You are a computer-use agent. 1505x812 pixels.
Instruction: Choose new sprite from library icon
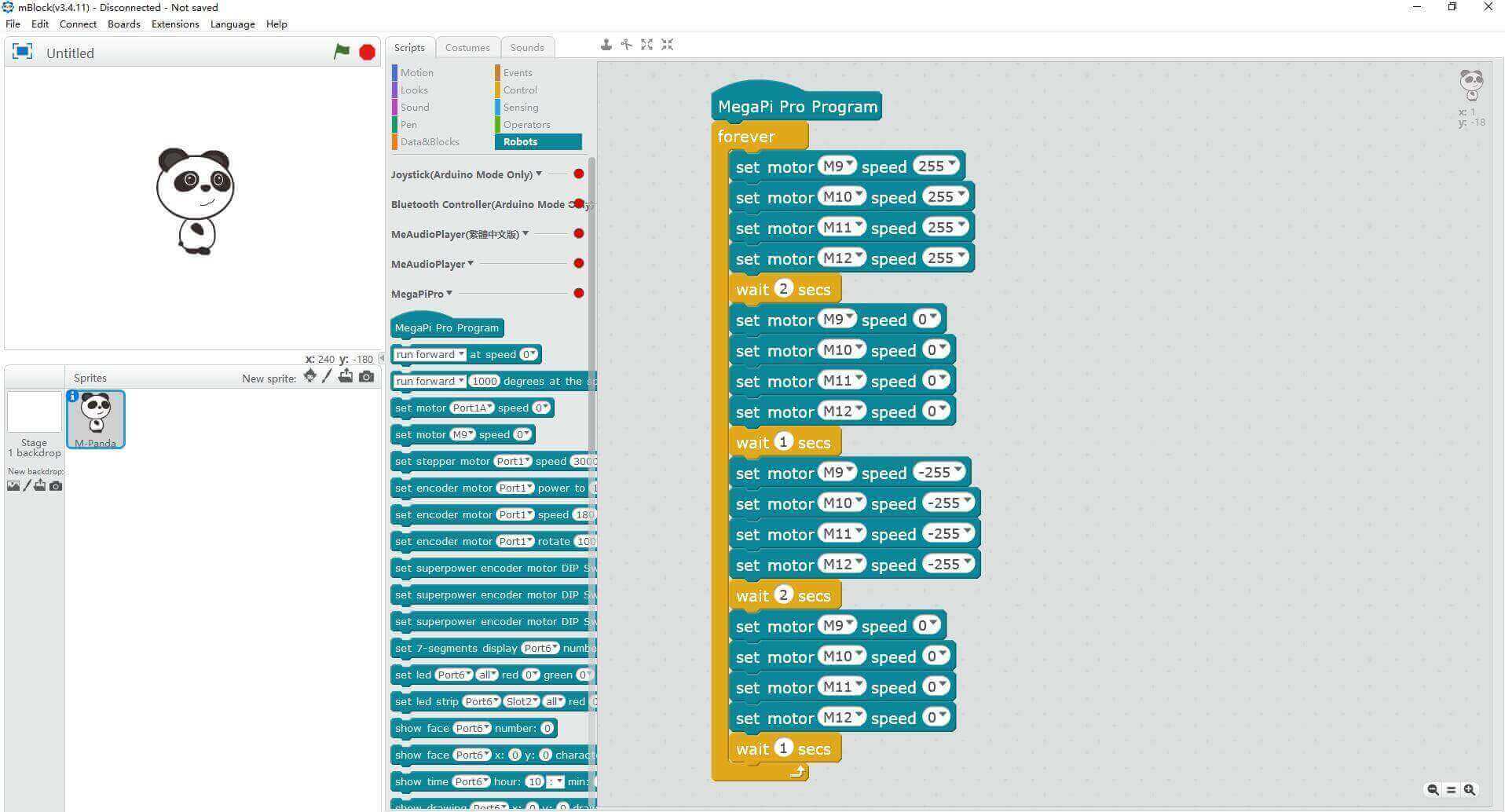point(310,376)
